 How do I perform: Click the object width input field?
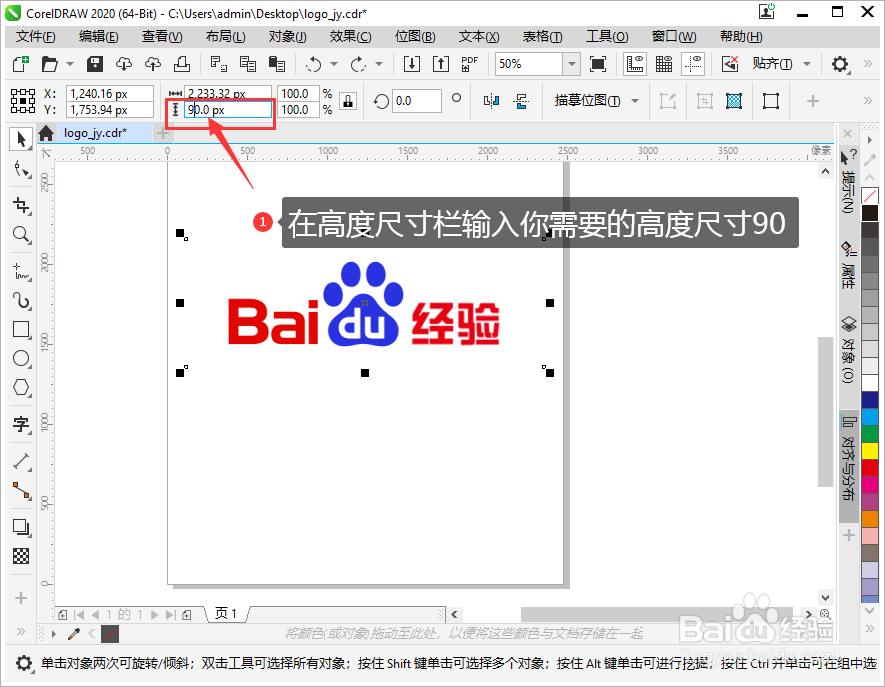pos(227,93)
